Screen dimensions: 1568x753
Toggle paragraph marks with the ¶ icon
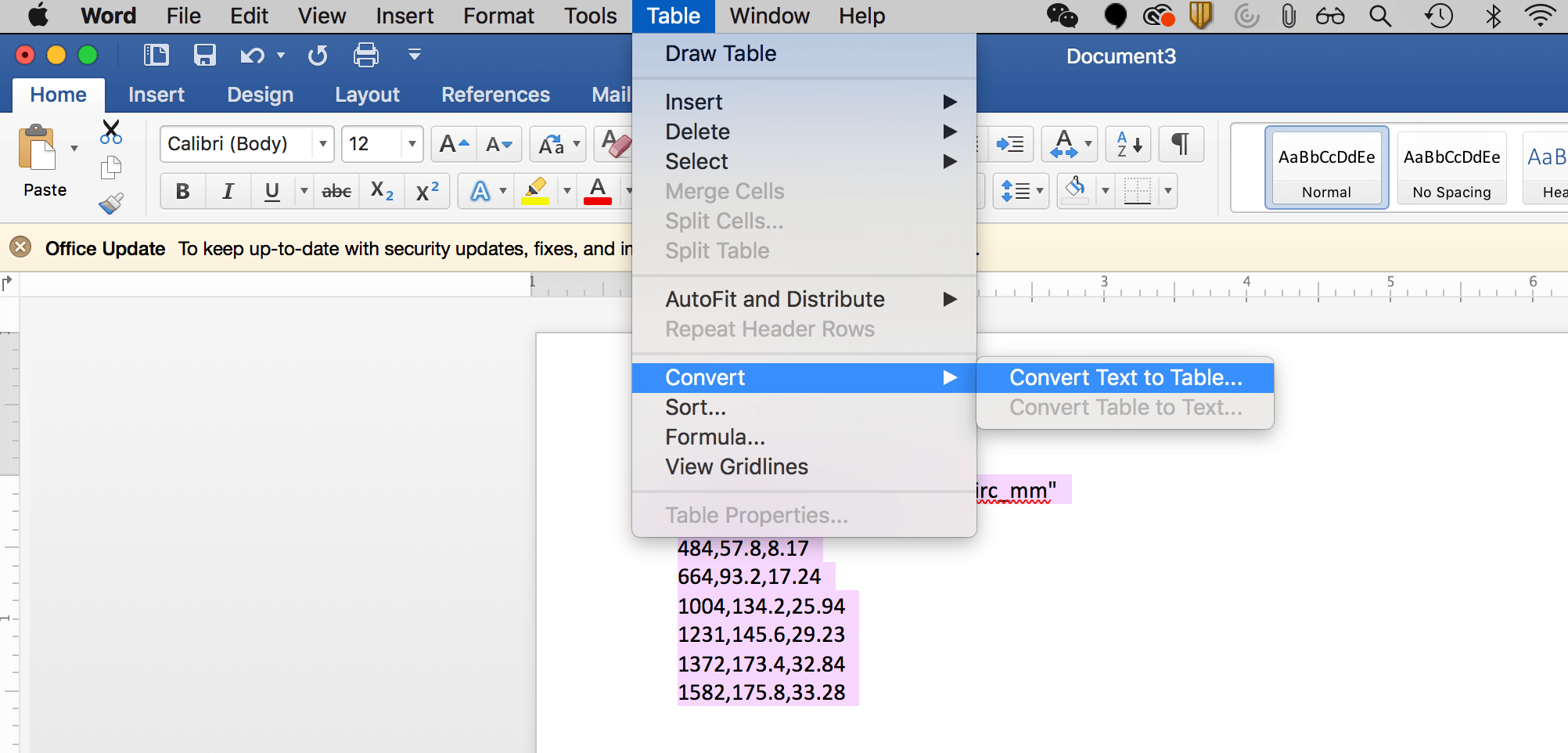[x=1180, y=144]
